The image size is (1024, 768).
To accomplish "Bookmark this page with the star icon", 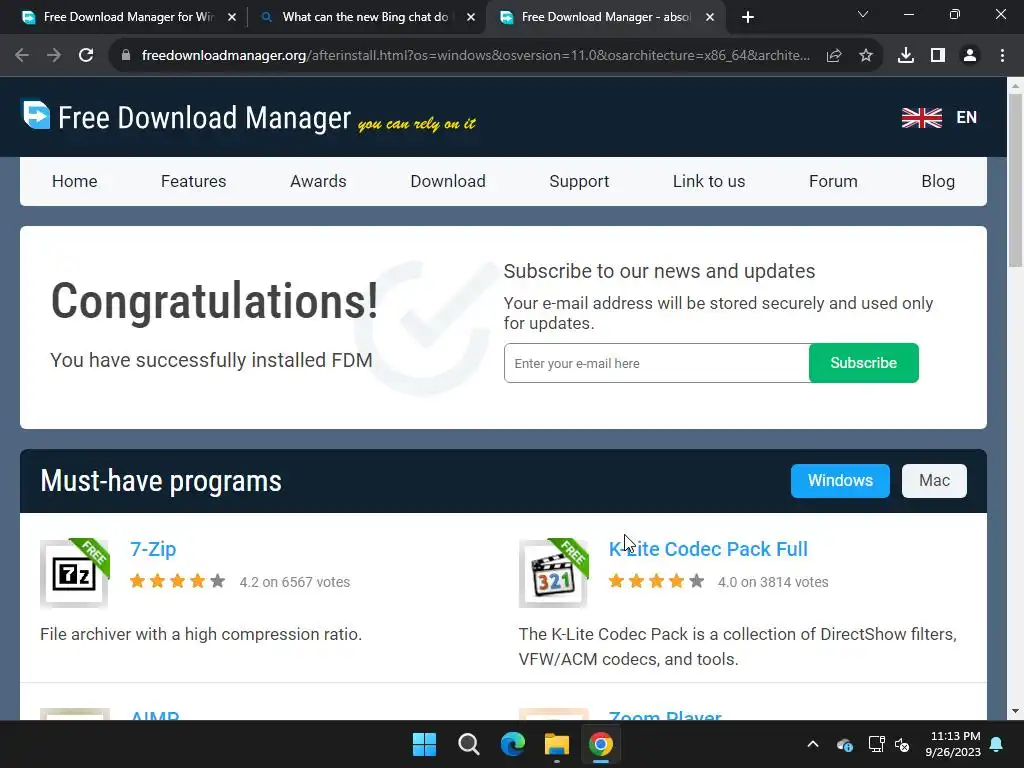I will click(x=866, y=56).
